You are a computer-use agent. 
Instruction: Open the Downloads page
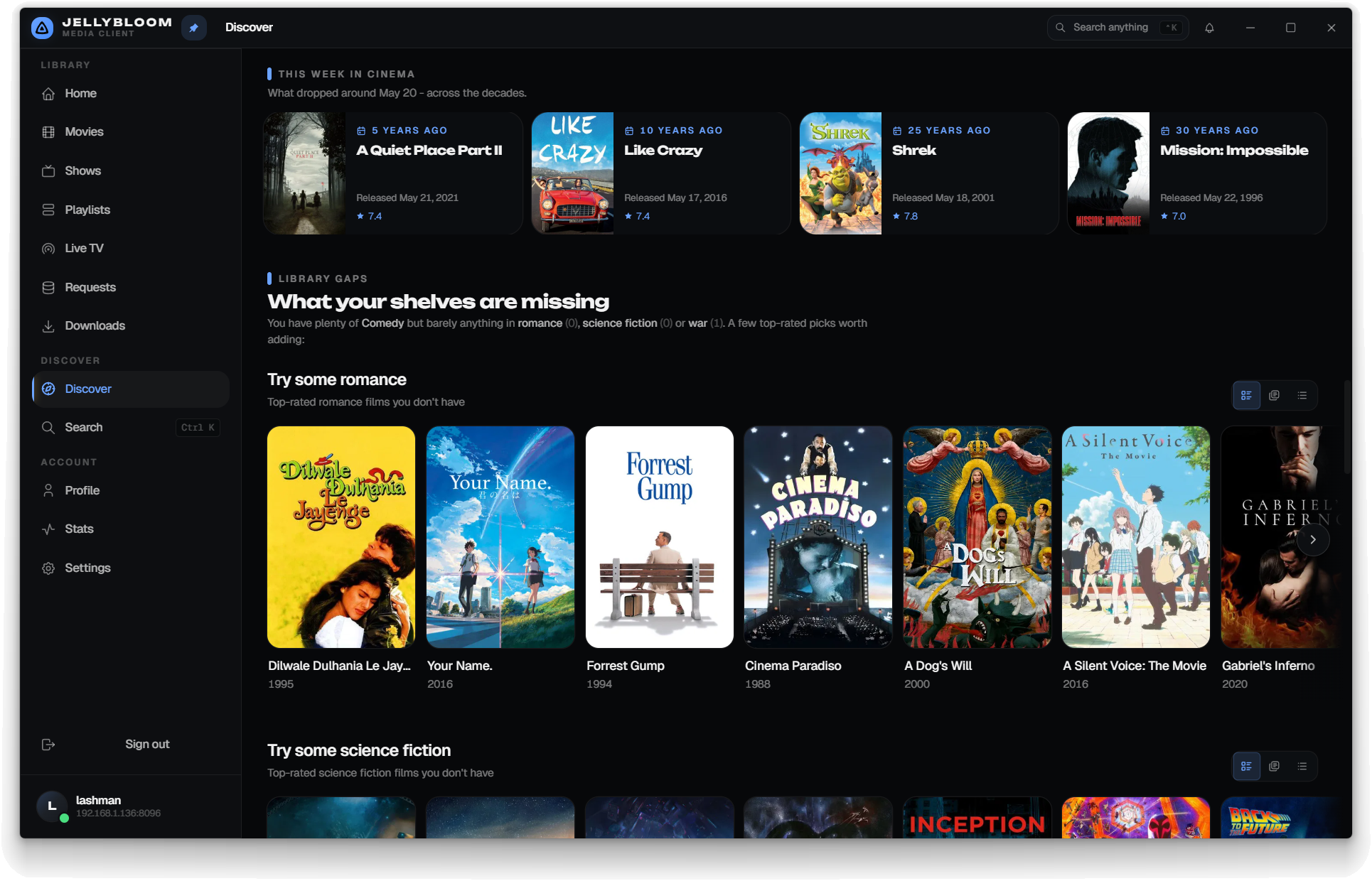tap(131, 325)
